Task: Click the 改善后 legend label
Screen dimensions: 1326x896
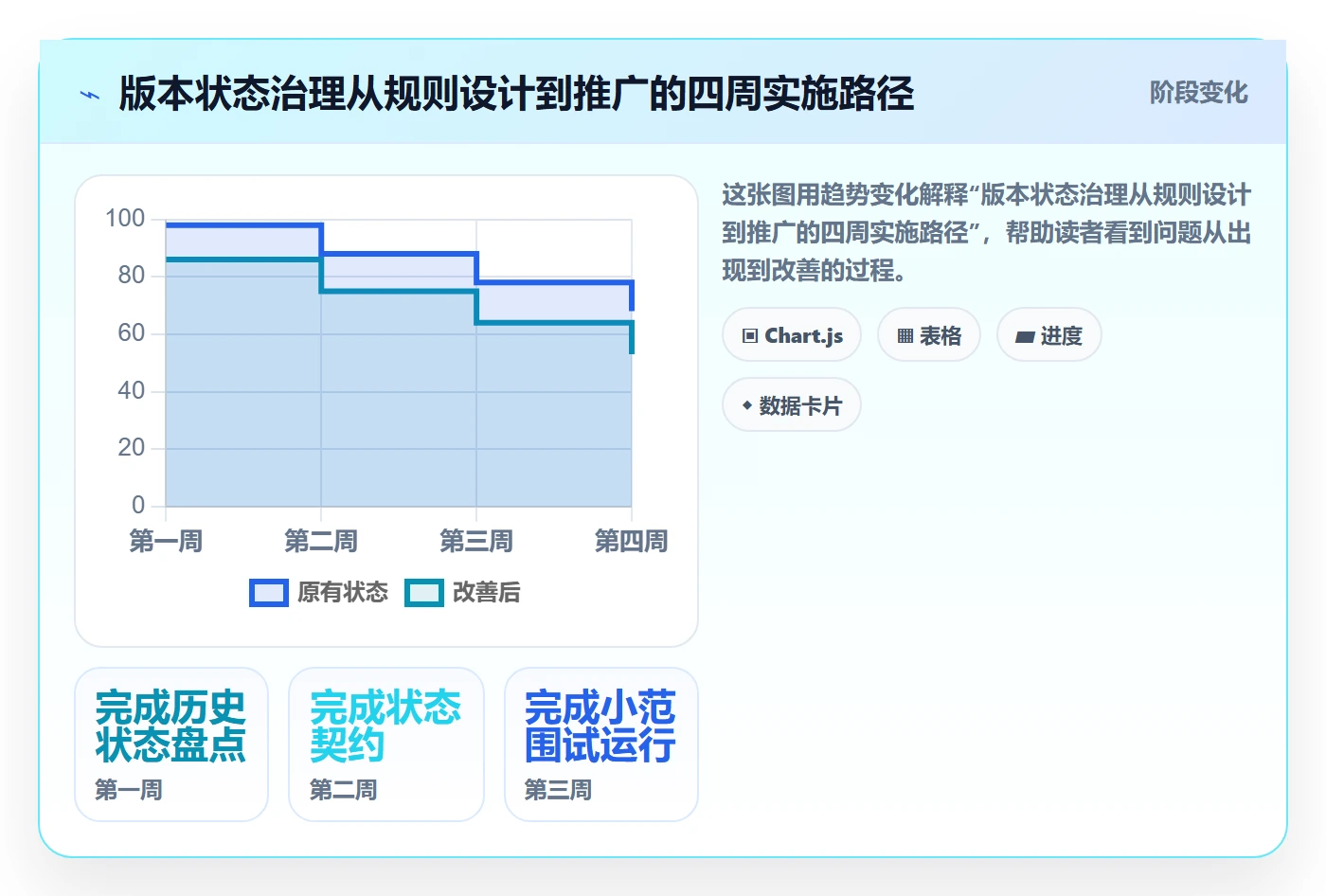Action: click(487, 593)
